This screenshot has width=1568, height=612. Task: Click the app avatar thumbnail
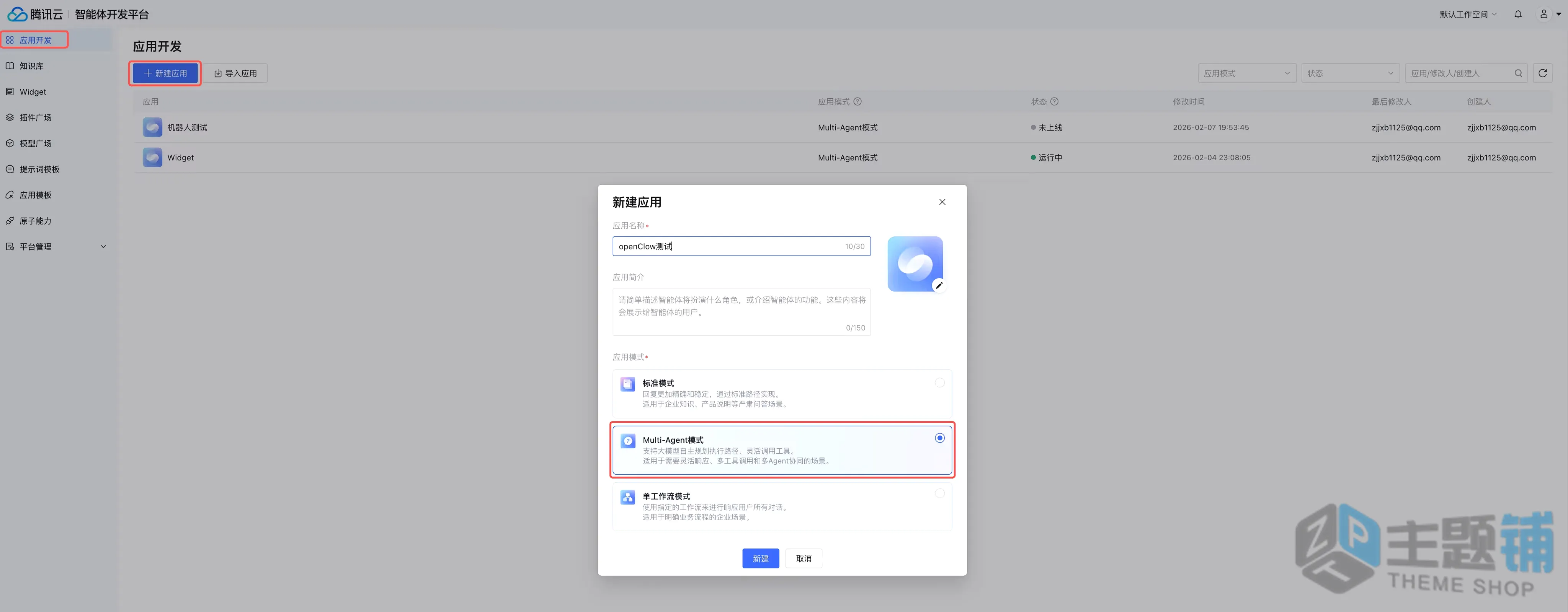[x=915, y=264]
